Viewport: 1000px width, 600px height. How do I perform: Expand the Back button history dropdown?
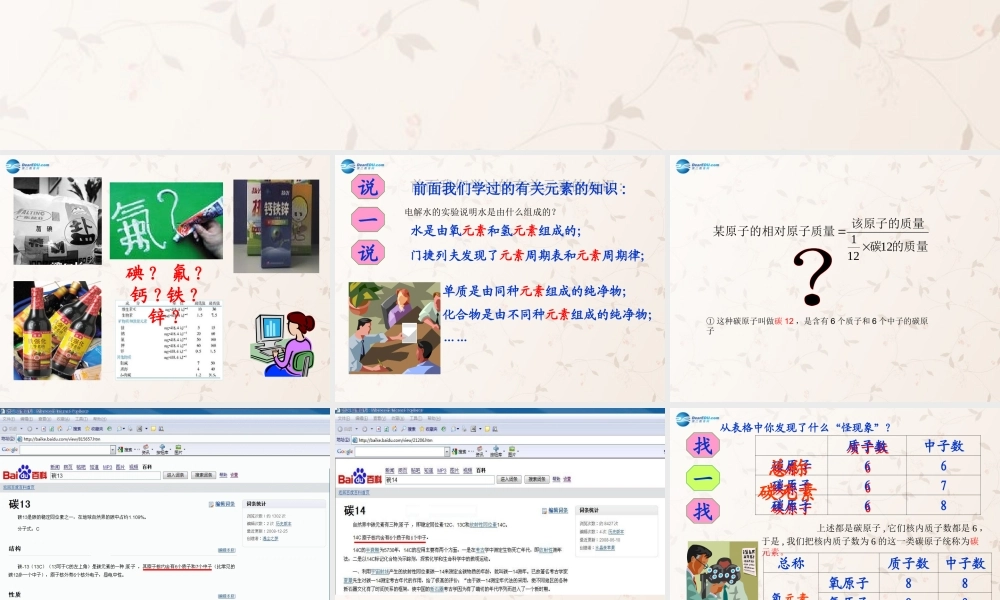pyautogui.click(x=21, y=428)
